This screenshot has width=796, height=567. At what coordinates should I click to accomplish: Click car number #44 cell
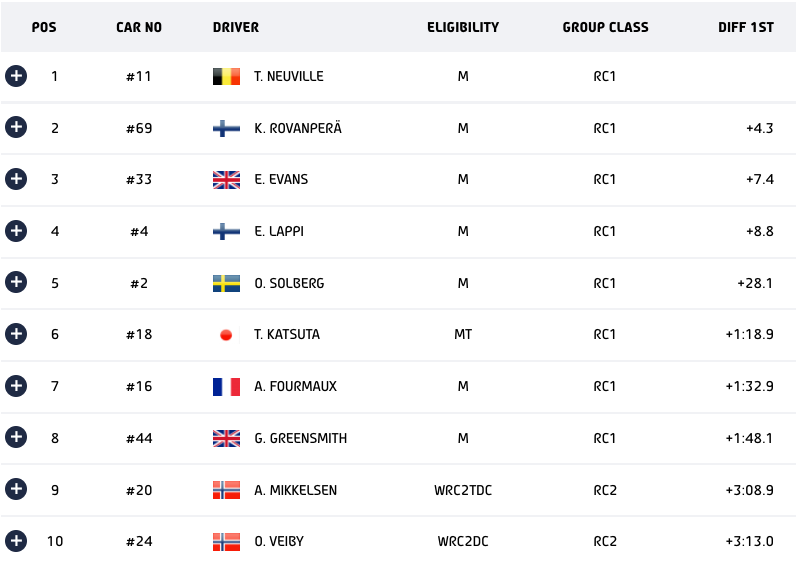pos(139,438)
